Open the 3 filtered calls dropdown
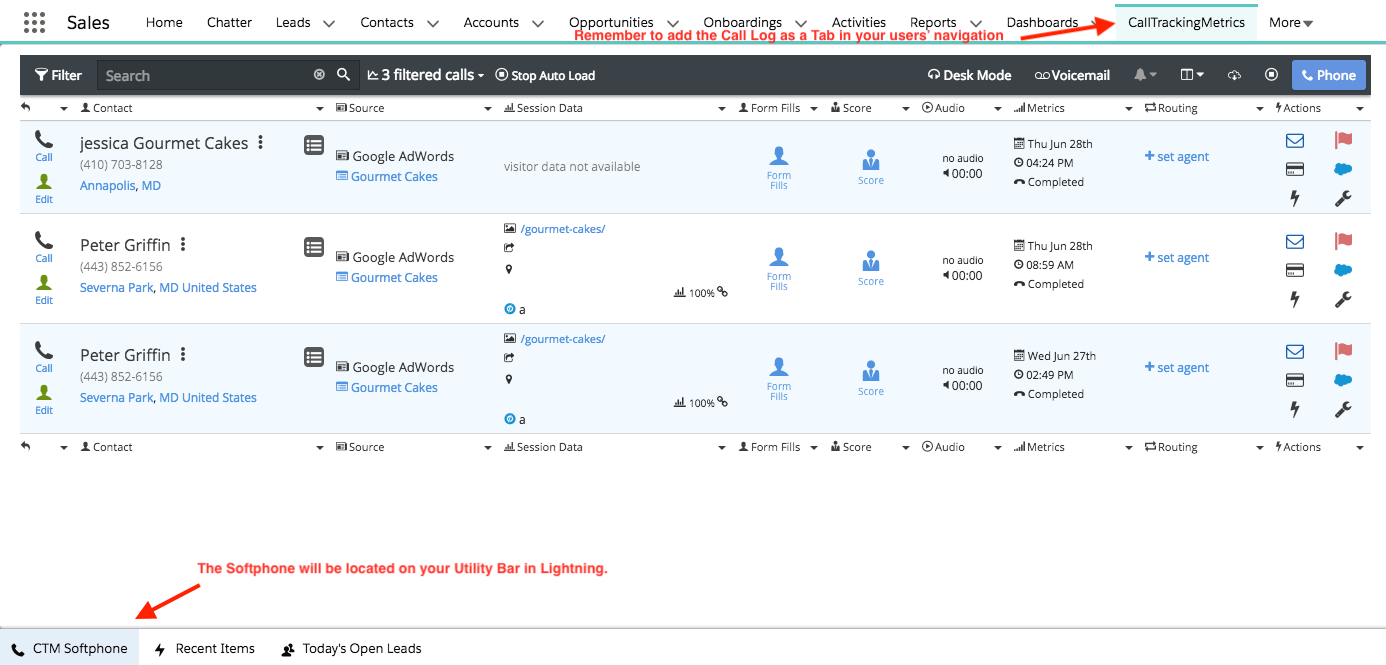 [425, 75]
